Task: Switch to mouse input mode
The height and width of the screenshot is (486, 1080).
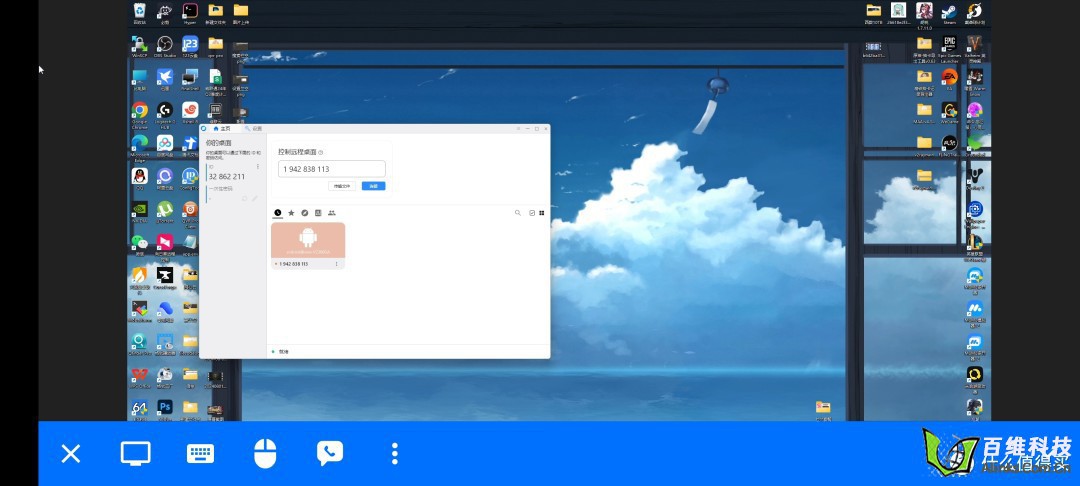Action: pos(265,454)
